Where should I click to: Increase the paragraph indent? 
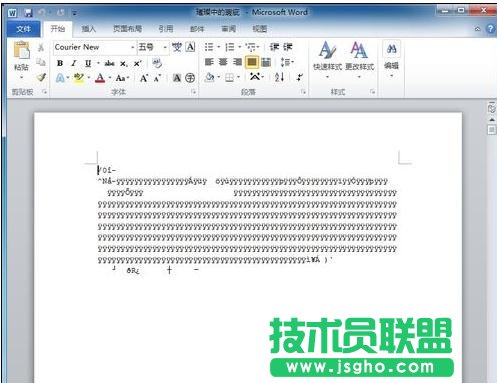(x=288, y=47)
